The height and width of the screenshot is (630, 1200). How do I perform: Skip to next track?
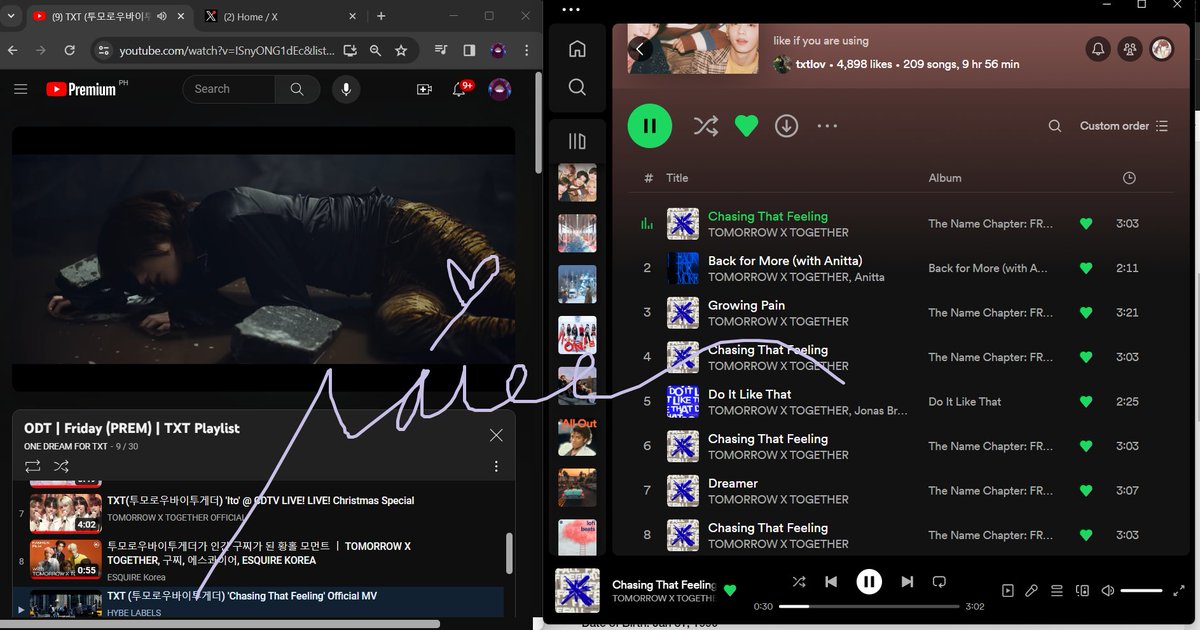tap(907, 581)
